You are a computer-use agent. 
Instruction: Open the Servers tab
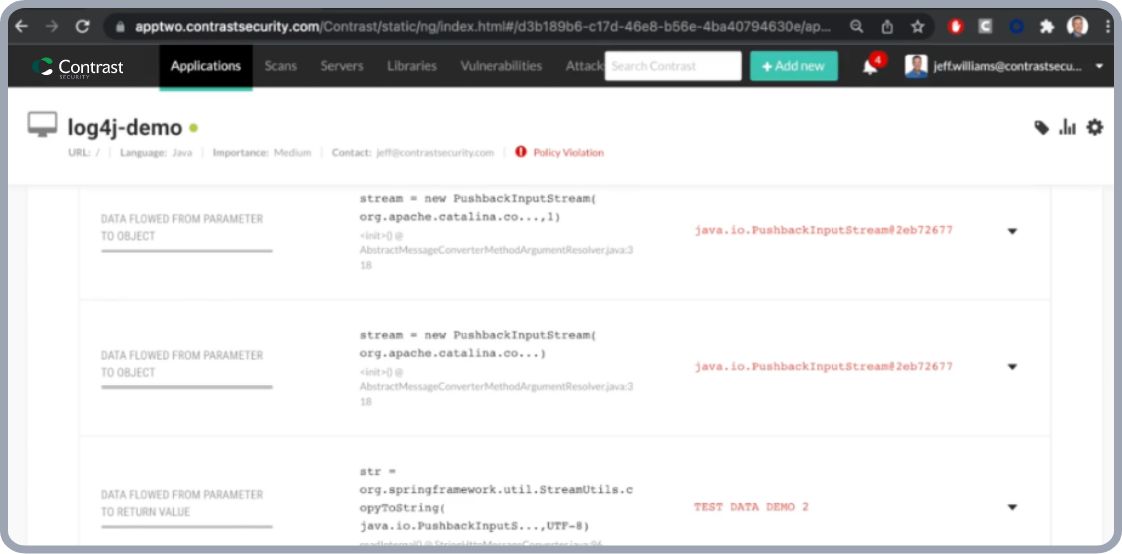click(x=342, y=66)
